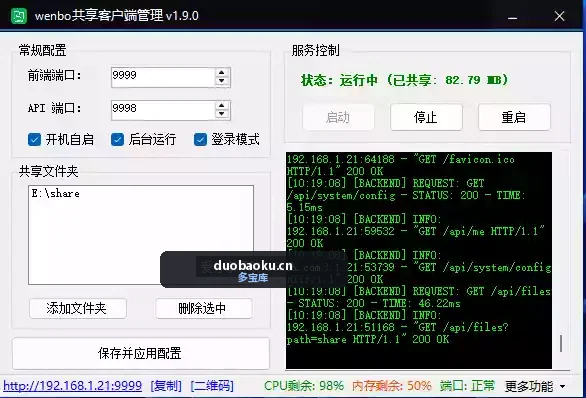
Task: Uncheck the 开机自启 checkbox
Action: (x=34, y=139)
